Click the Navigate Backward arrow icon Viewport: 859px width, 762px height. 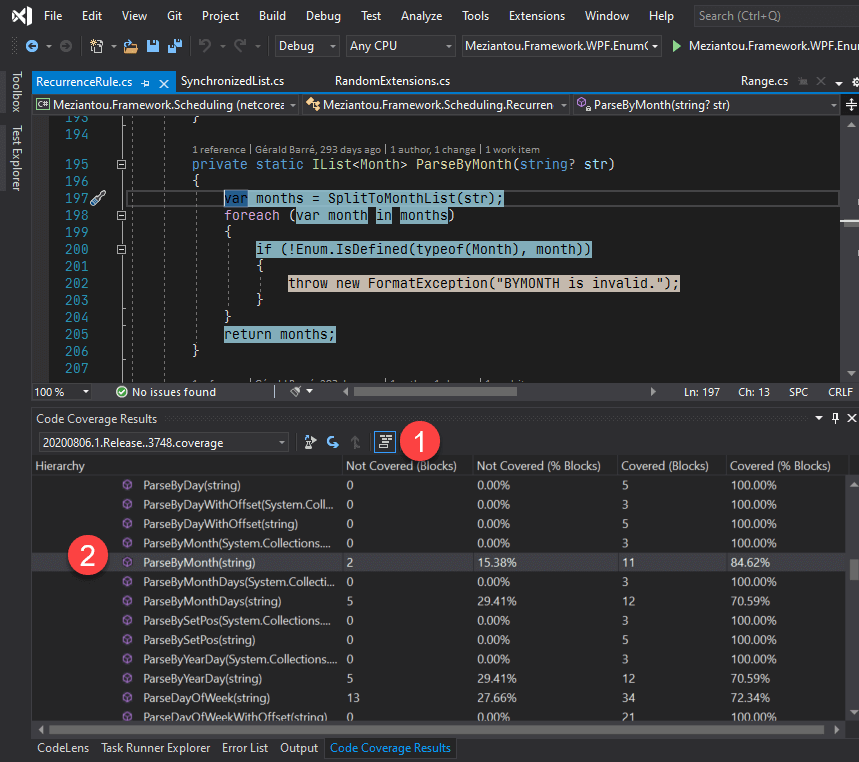(x=32, y=46)
